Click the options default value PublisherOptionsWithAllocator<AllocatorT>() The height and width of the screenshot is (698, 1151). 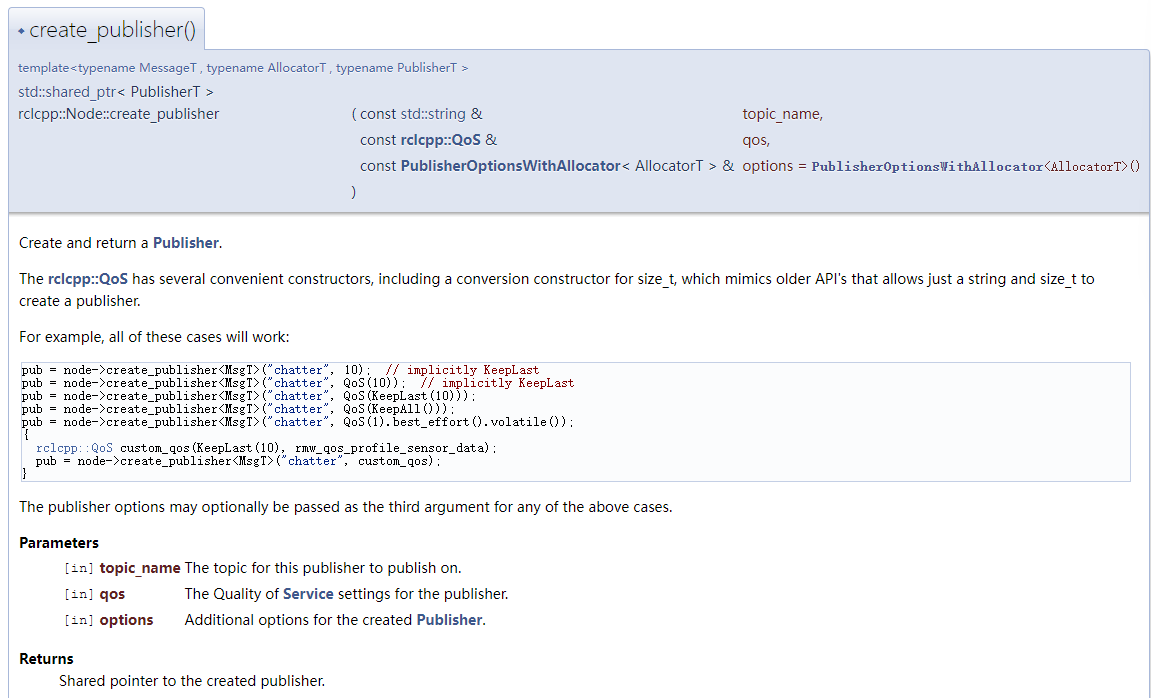pyautogui.click(x=975, y=167)
